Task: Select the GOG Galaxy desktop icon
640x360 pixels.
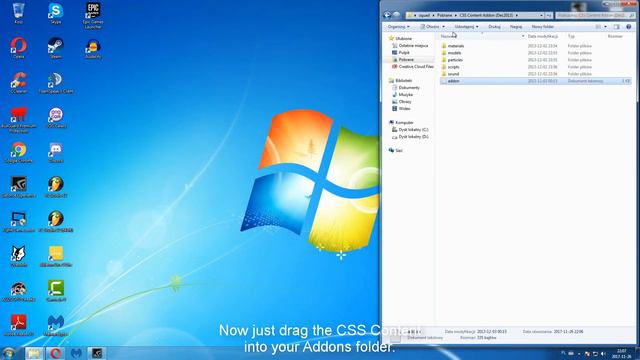Action: [x=56, y=117]
